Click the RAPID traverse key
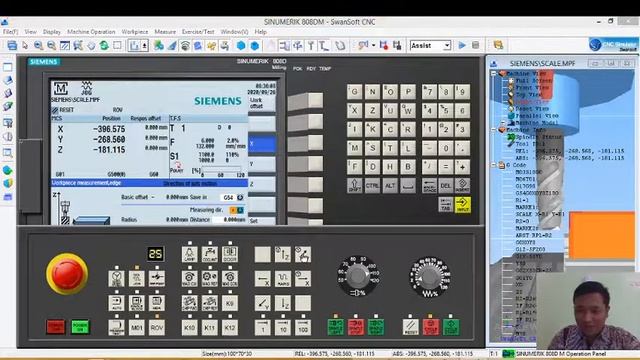Screen dimensions: 640x360 click(282, 279)
